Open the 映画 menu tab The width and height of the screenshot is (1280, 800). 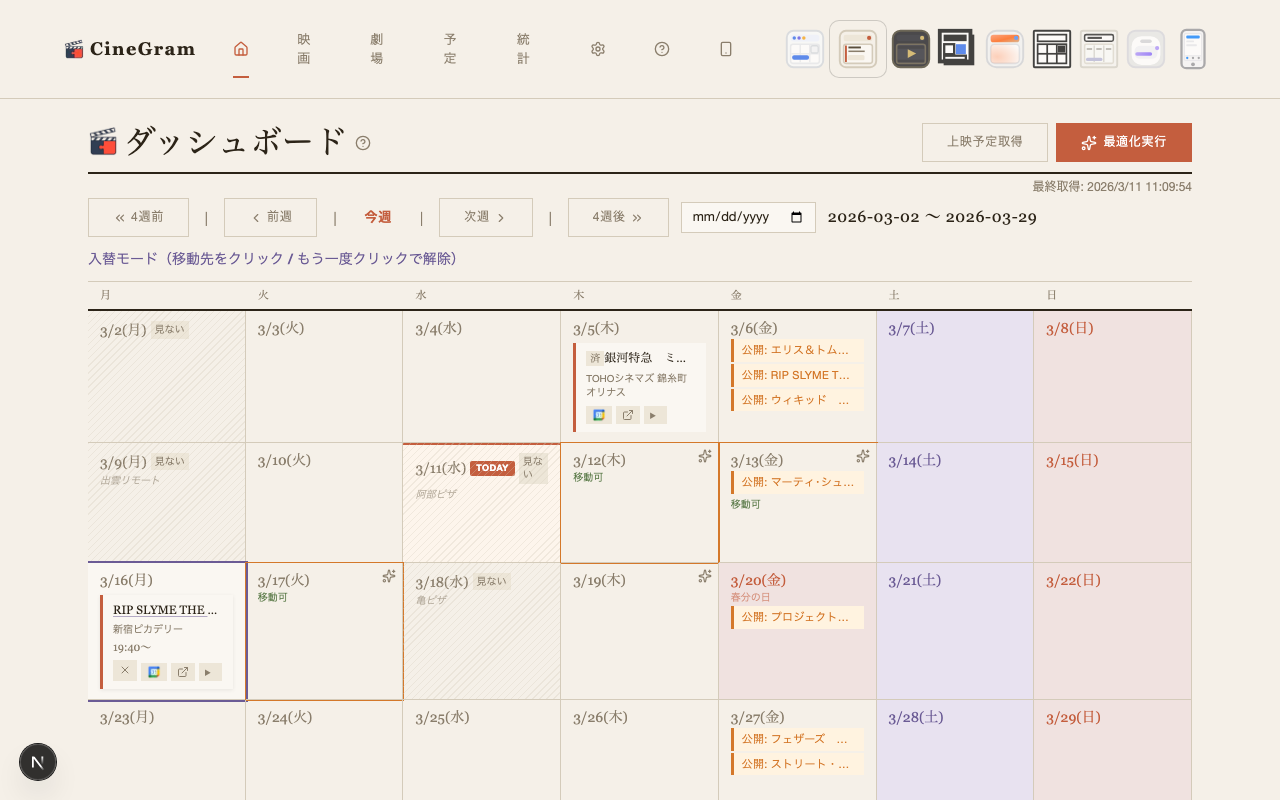(x=304, y=49)
